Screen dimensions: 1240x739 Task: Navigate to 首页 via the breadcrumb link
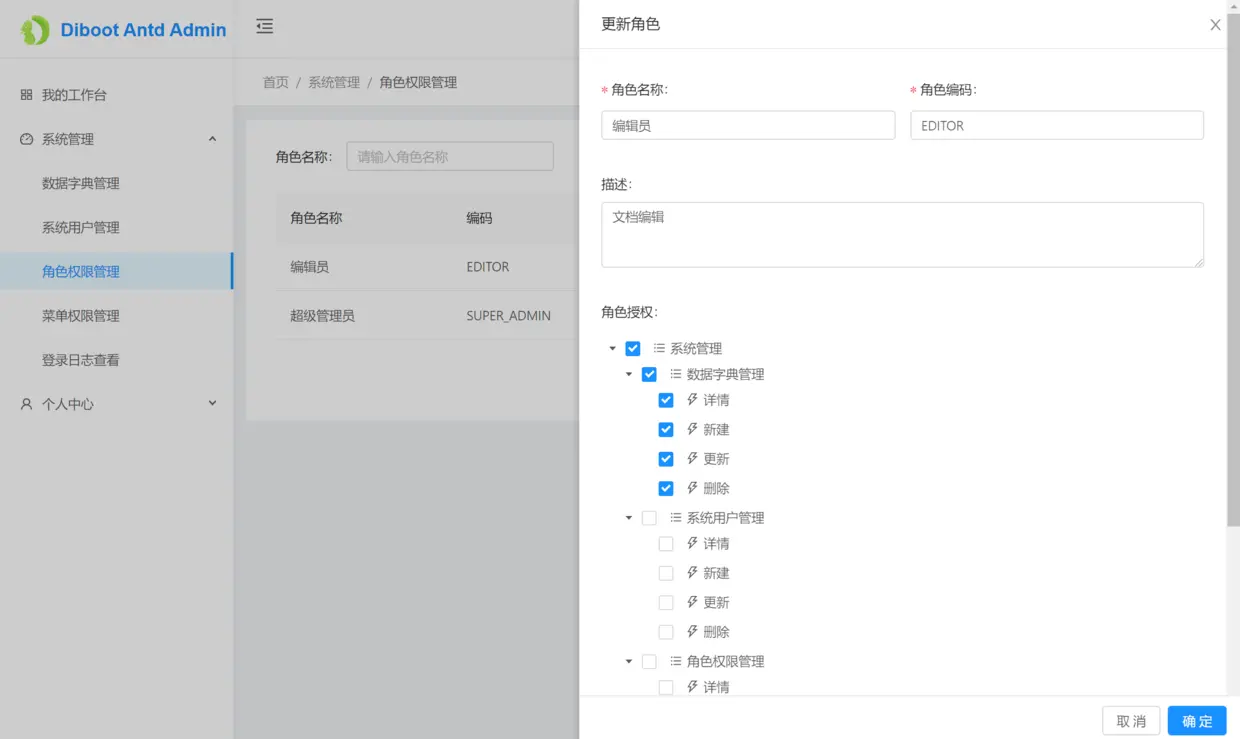click(275, 82)
